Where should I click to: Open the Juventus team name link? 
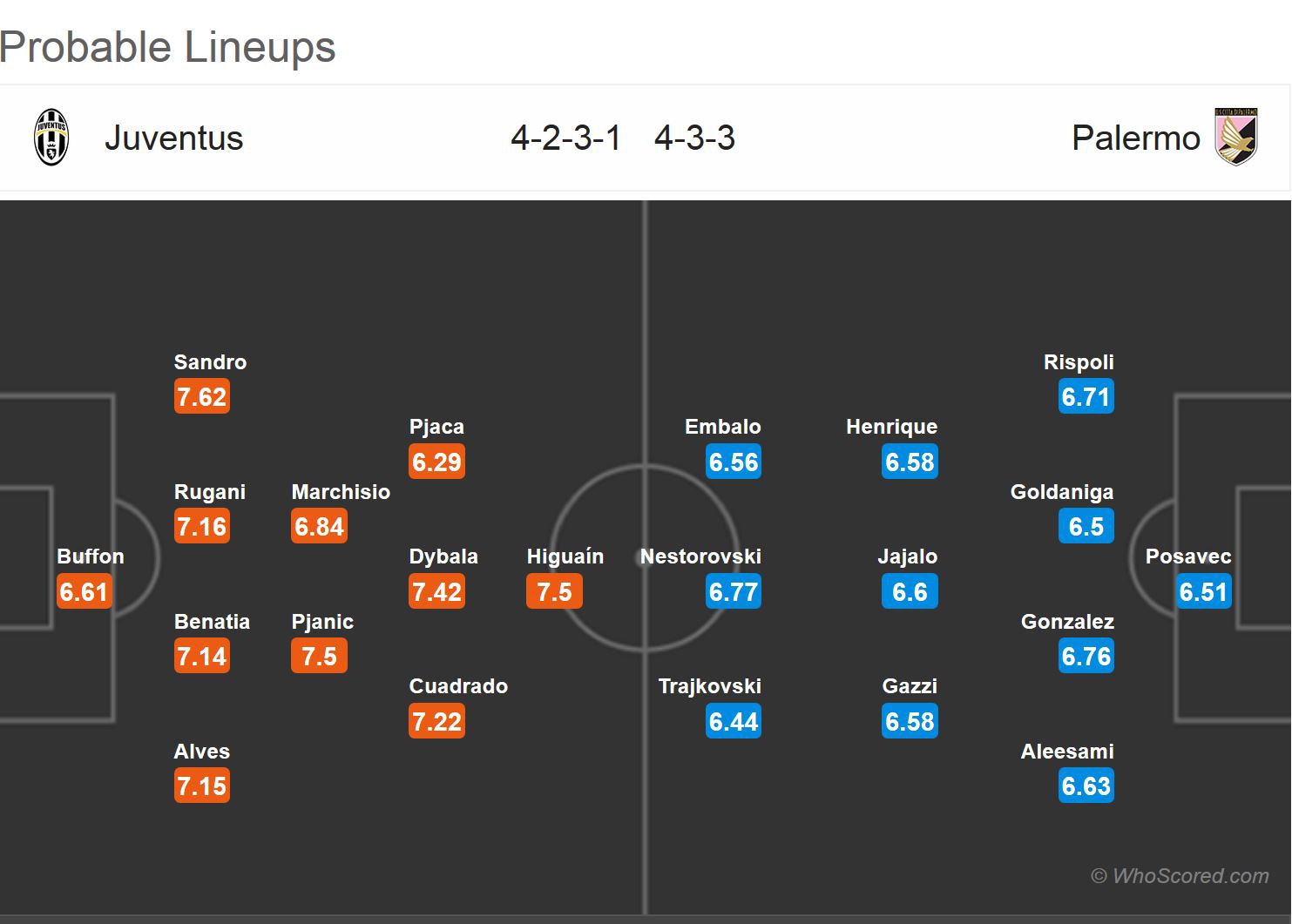coord(173,138)
